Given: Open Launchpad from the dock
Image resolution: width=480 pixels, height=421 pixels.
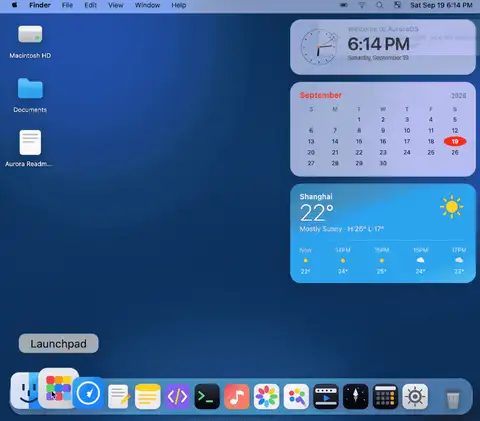Looking at the screenshot, I should click(x=58, y=388).
